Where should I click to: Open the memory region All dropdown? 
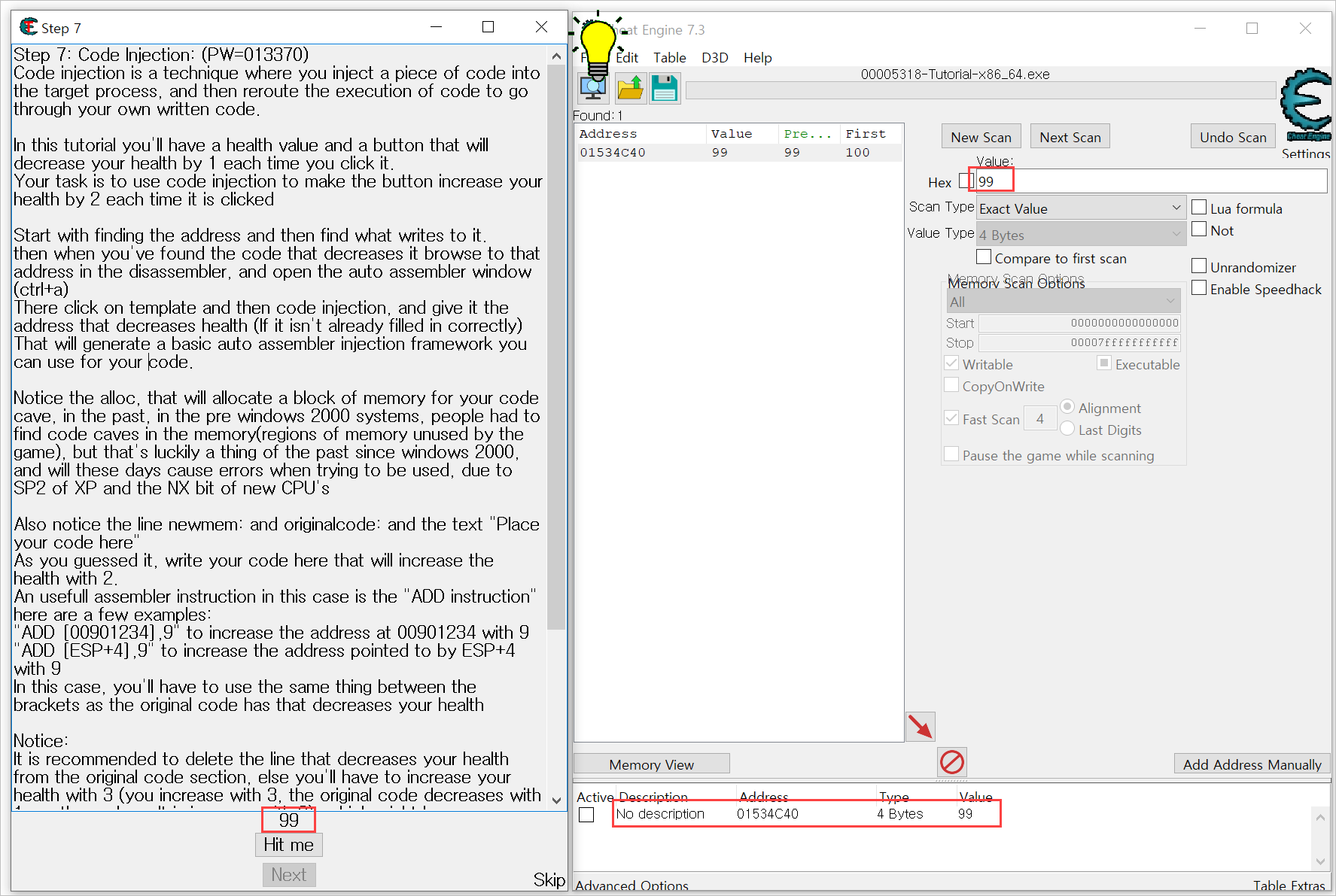pyautogui.click(x=1064, y=302)
